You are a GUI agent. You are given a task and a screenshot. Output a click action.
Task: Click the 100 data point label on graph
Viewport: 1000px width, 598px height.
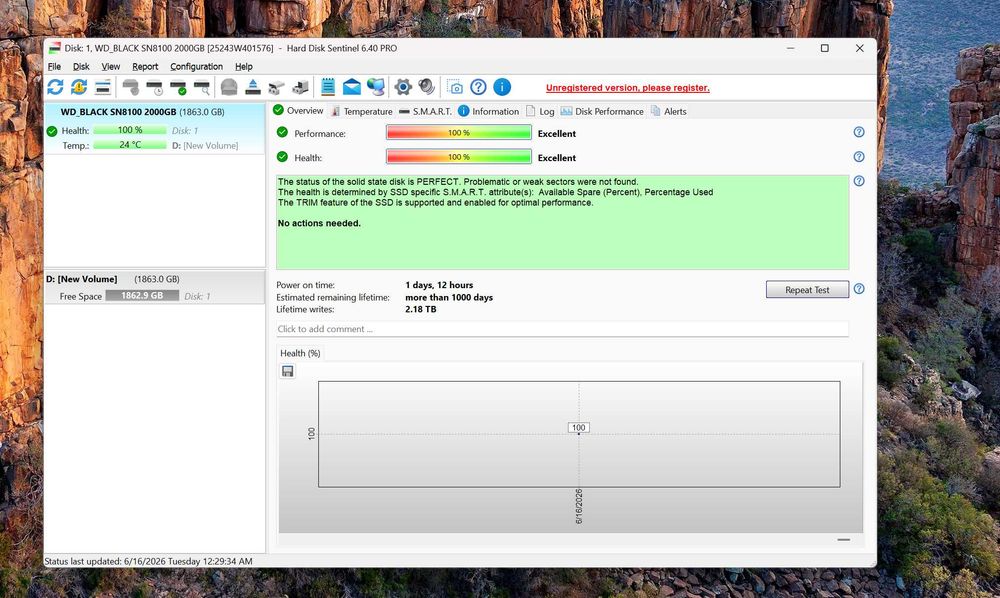(578, 428)
